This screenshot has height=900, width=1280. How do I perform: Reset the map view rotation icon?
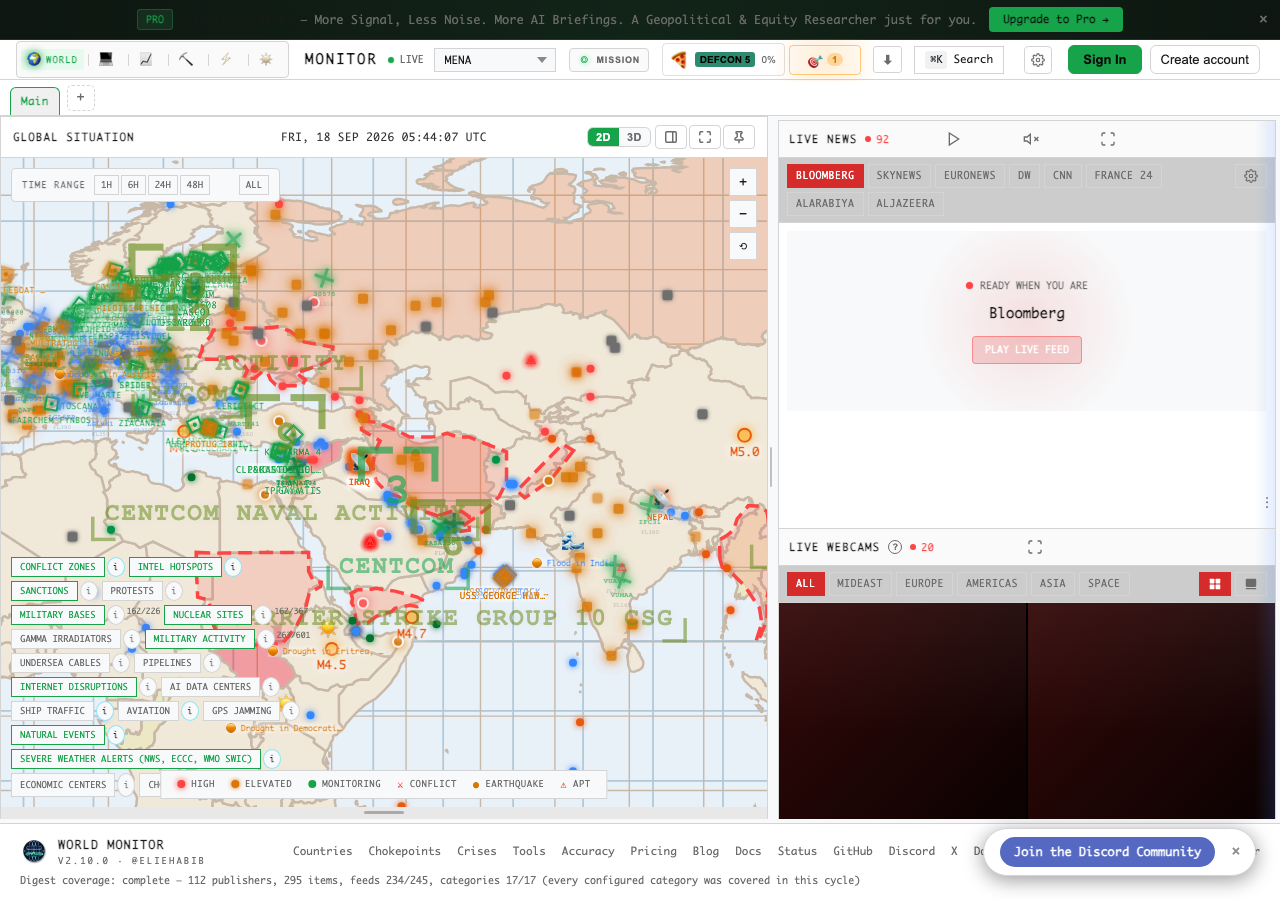coord(743,245)
